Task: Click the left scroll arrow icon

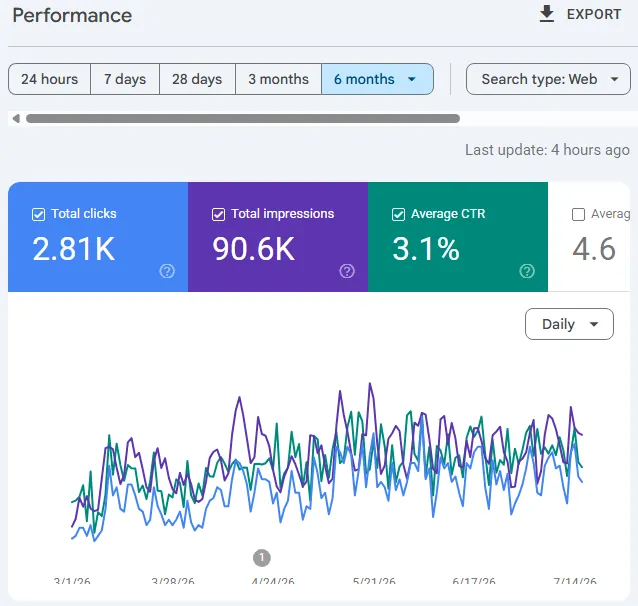Action: pyautogui.click(x=16, y=118)
